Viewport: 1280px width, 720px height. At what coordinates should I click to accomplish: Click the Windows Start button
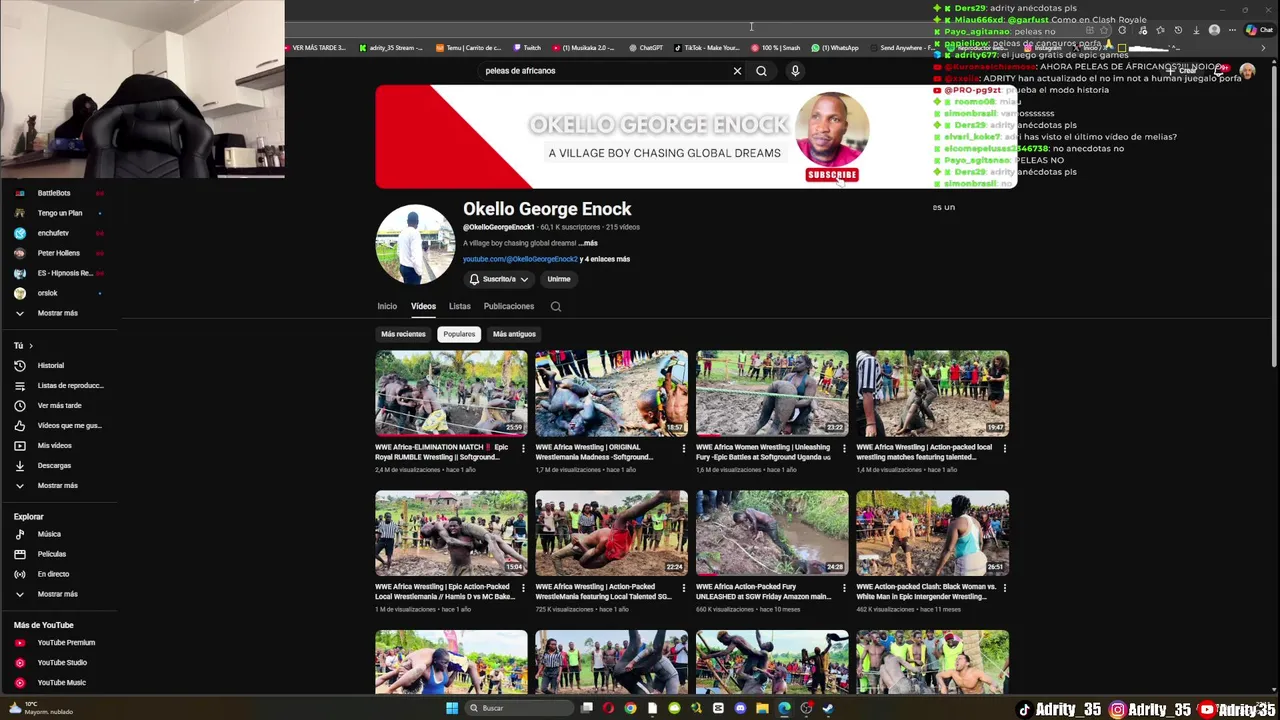point(452,708)
